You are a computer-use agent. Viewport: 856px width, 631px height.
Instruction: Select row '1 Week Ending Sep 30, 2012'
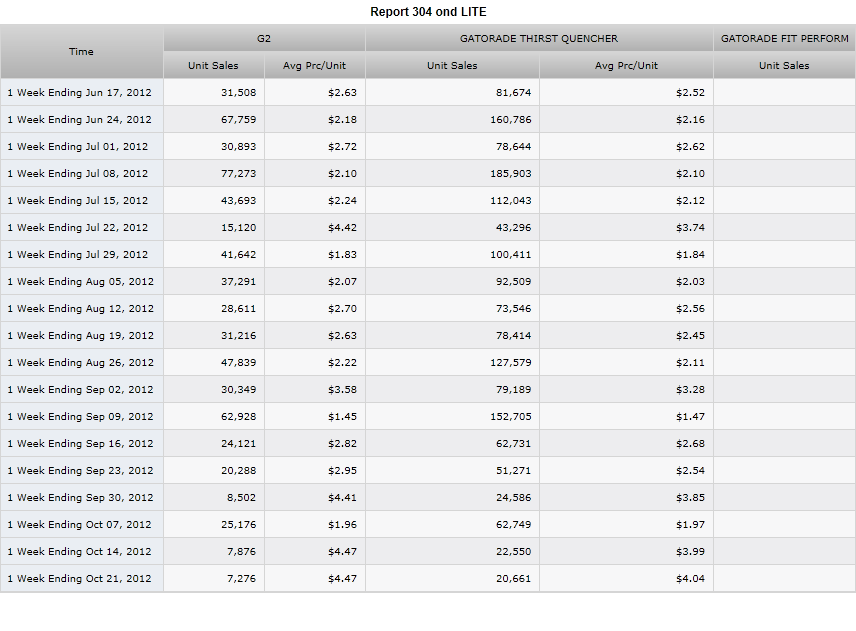pos(428,498)
